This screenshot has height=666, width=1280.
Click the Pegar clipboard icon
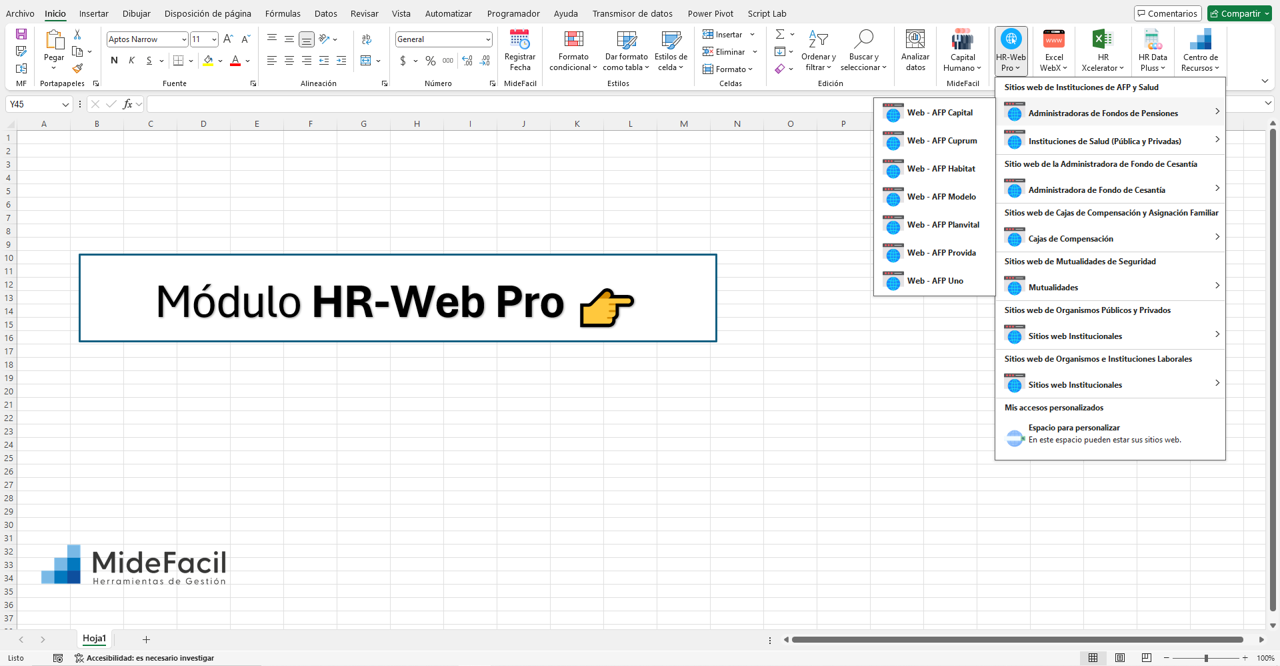(54, 39)
